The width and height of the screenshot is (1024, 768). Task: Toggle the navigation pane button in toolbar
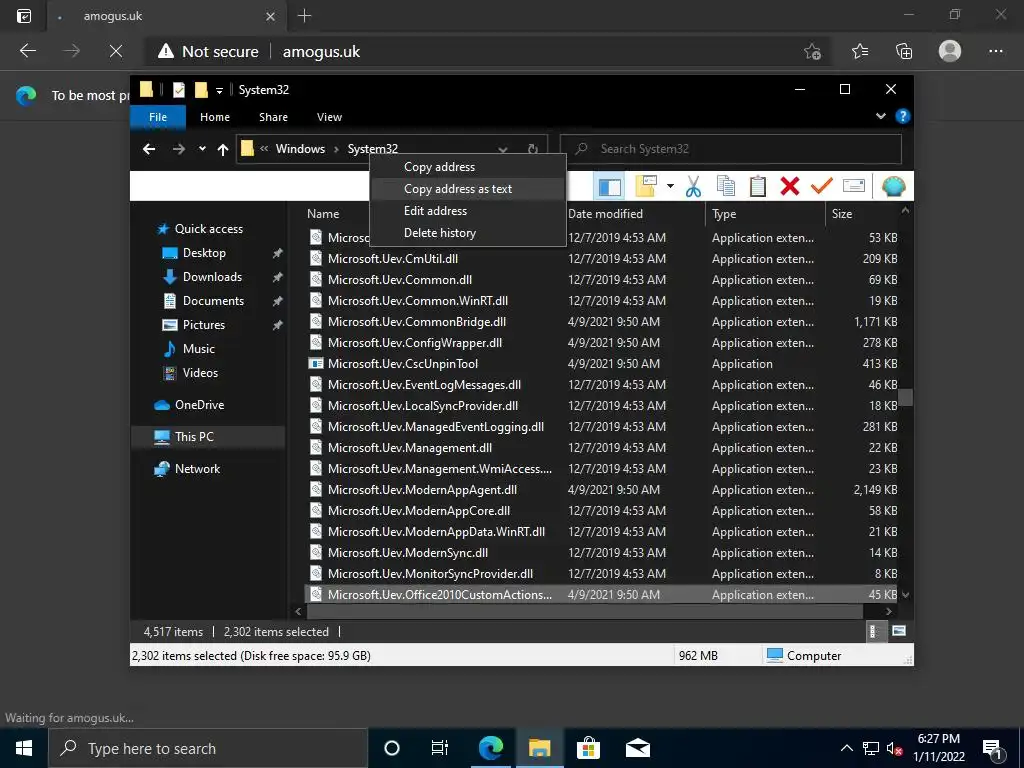(609, 186)
